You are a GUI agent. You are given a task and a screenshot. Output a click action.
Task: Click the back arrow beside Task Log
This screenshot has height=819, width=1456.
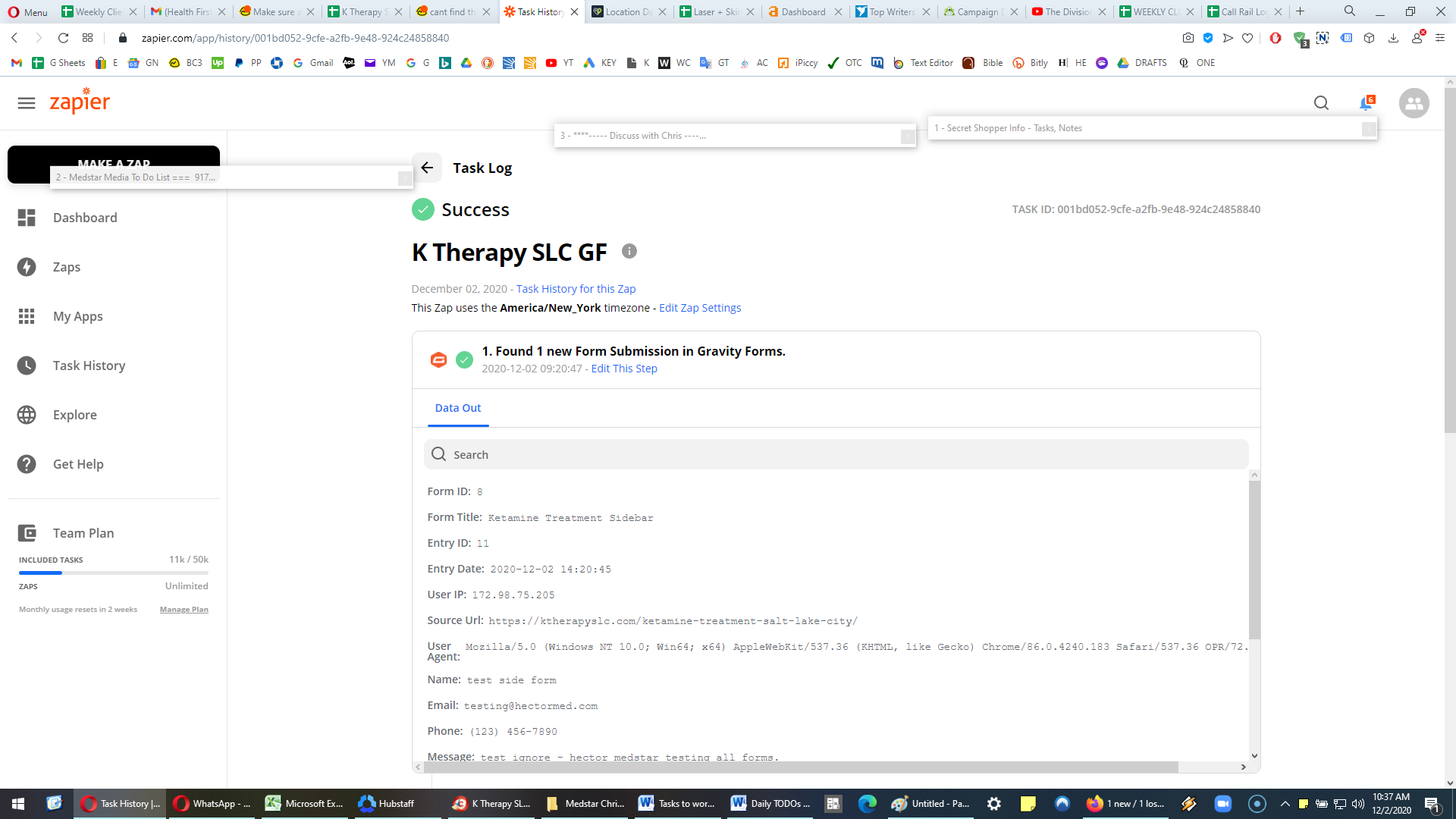[x=427, y=168]
